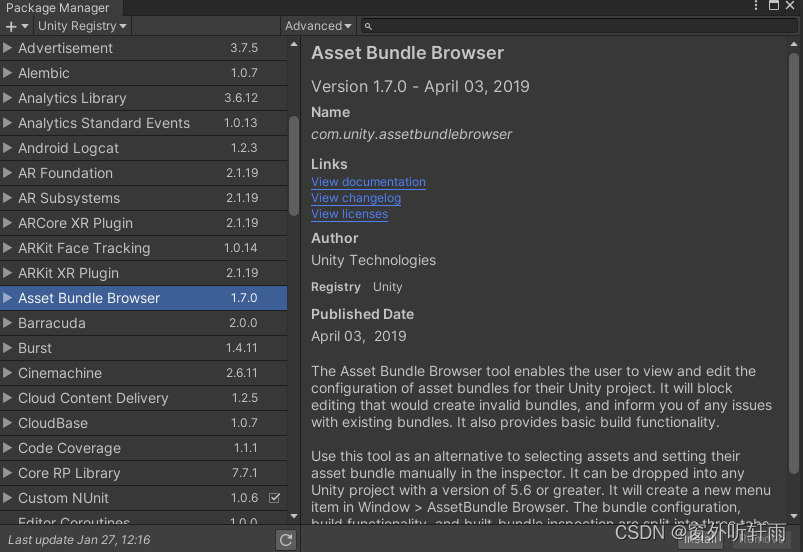Image resolution: width=803 pixels, height=552 pixels.
Task: Open the Advanced dropdown menu
Action: point(318,26)
